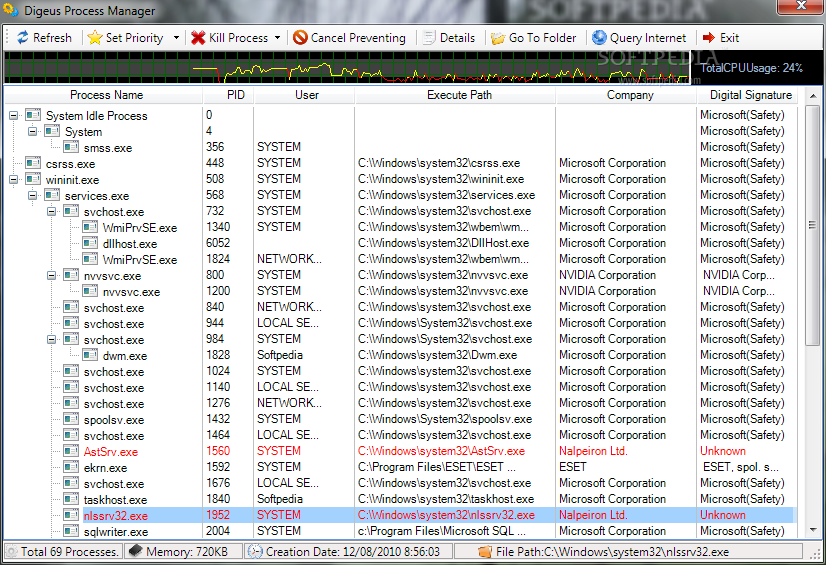826x565 pixels.
Task: Click the Memory 720KB status icon
Action: (136, 551)
